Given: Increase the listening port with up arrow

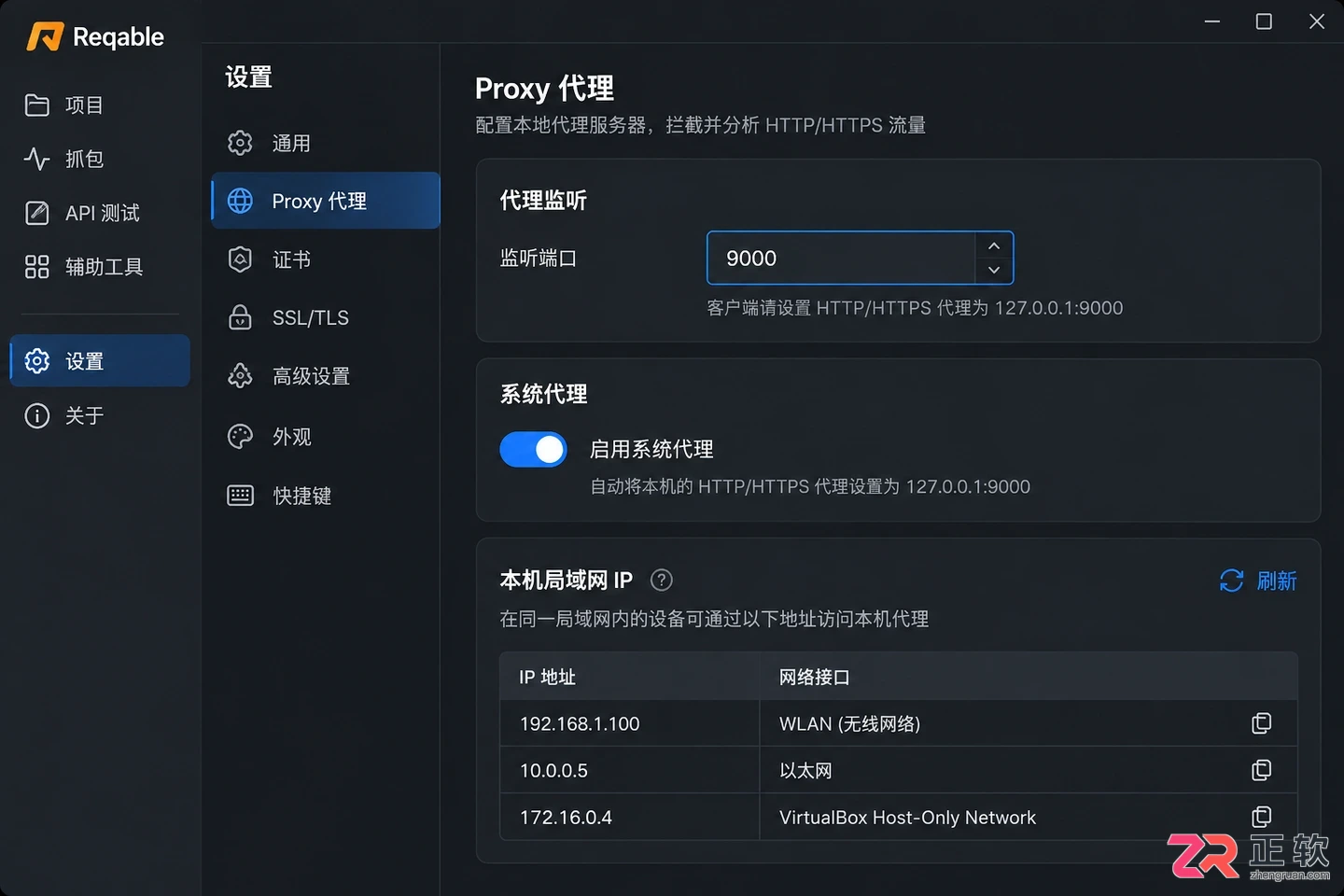Looking at the screenshot, I should pos(994,245).
